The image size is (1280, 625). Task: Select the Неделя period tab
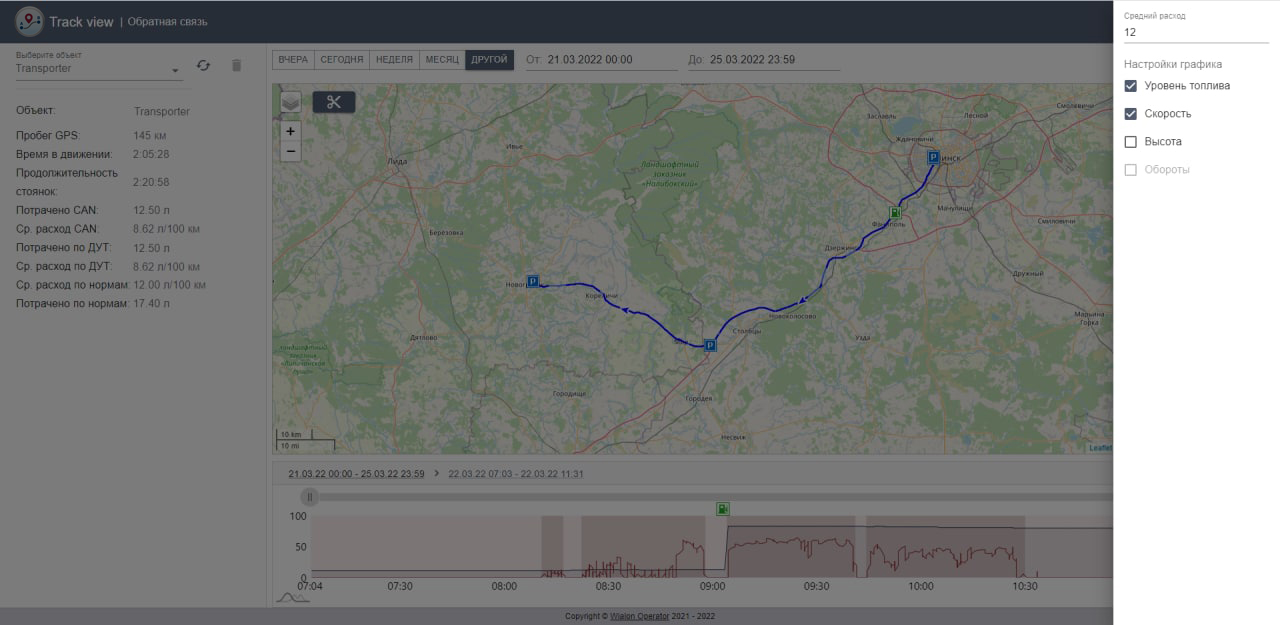pos(394,60)
